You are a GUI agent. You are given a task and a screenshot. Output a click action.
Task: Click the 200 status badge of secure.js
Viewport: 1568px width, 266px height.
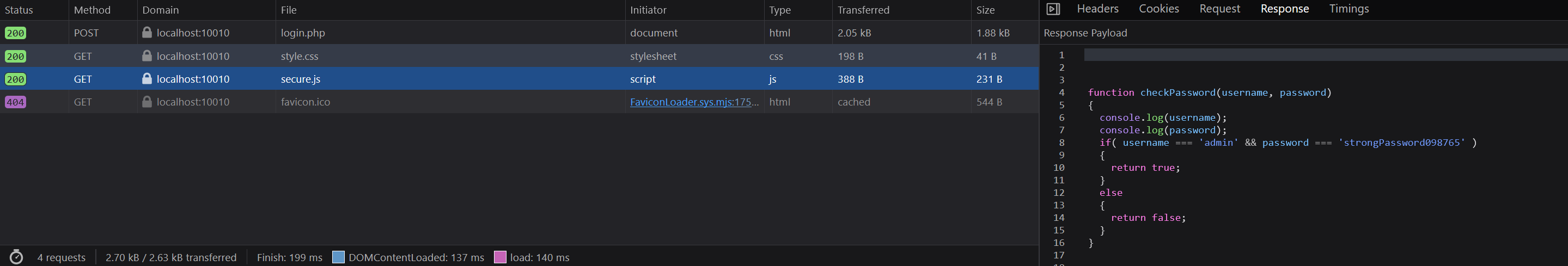(15, 79)
